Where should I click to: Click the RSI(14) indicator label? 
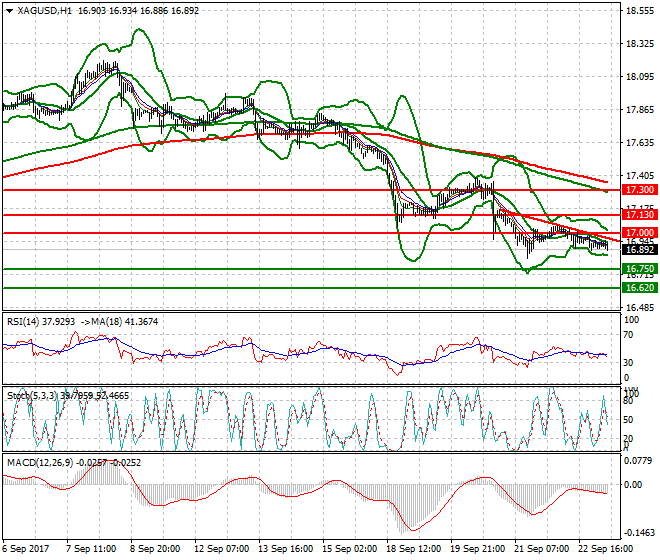(27, 321)
